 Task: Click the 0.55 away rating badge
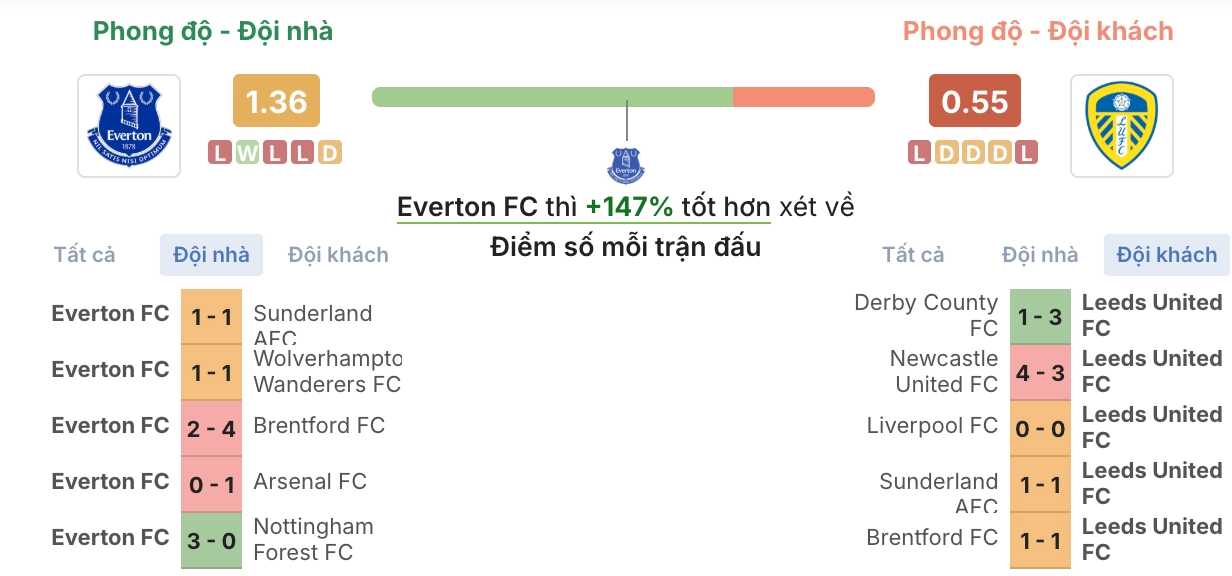[973, 101]
